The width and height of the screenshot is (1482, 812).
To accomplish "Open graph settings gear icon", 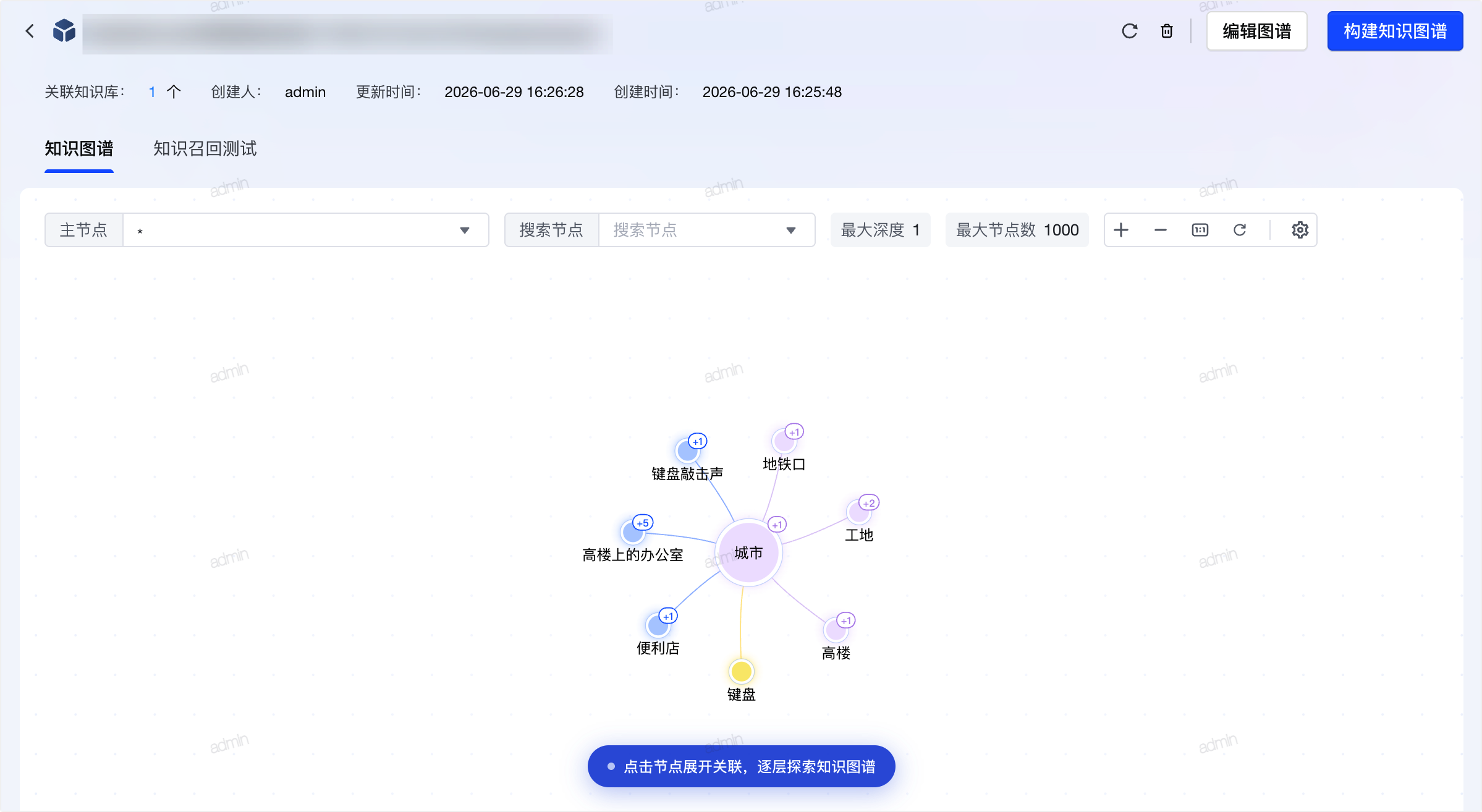I will point(1300,230).
